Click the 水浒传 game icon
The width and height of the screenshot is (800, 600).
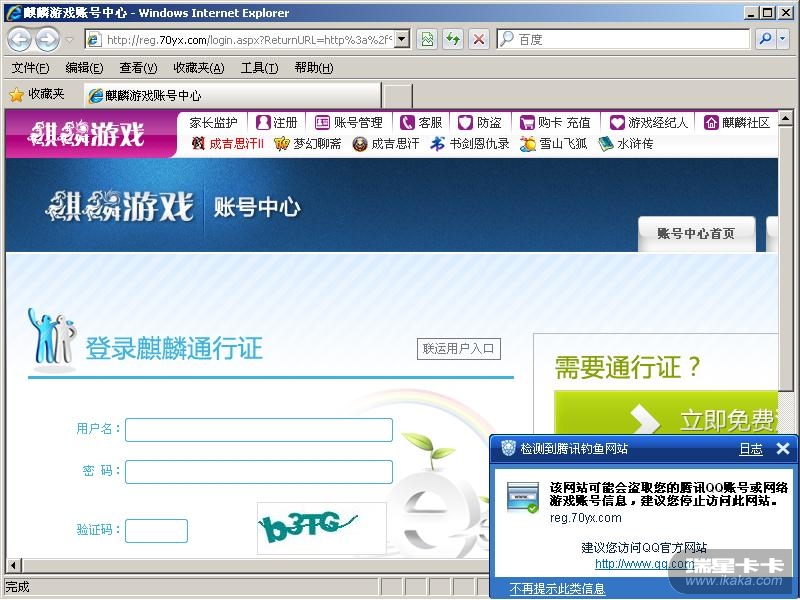tap(606, 144)
